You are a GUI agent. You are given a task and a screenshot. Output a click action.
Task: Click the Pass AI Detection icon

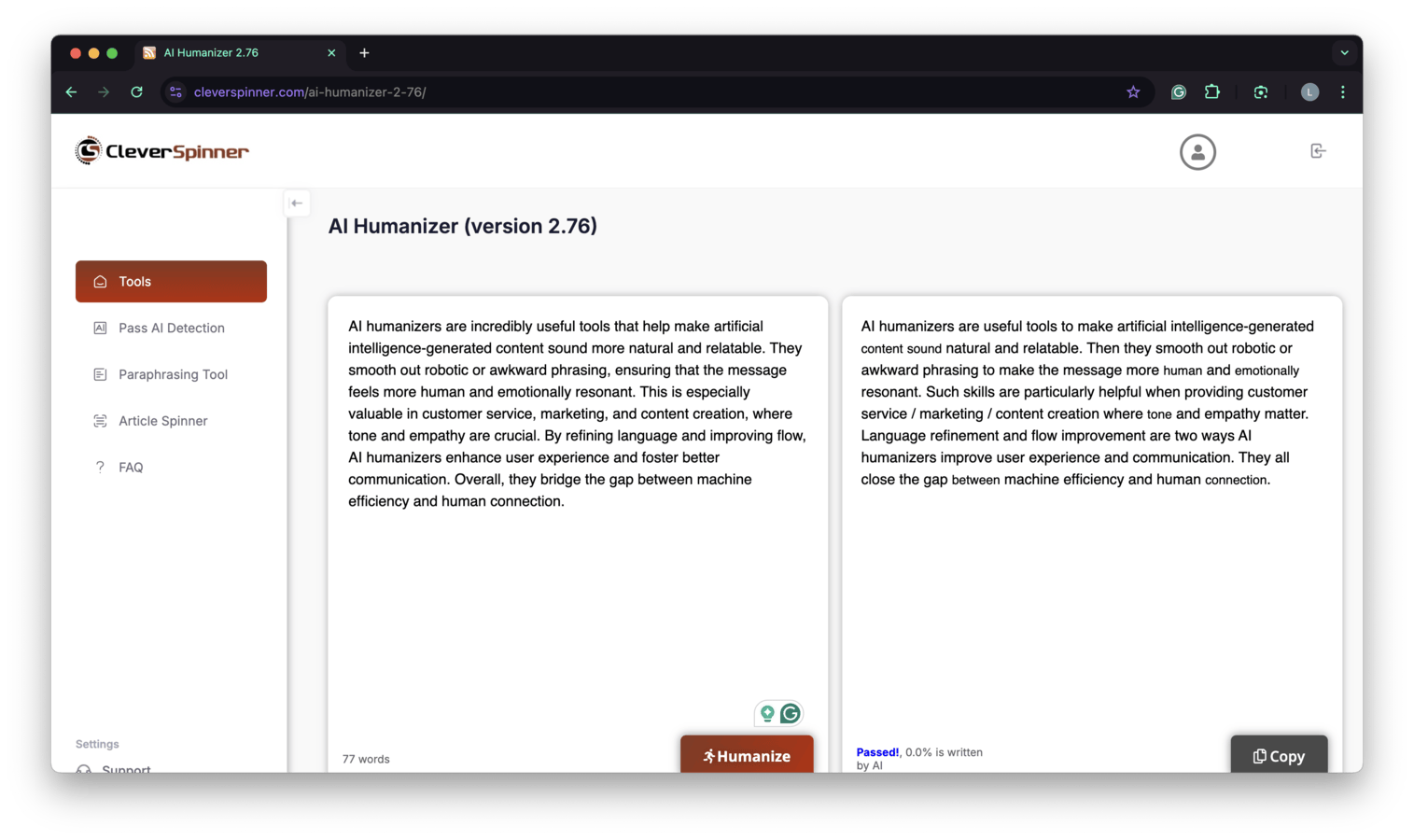pyautogui.click(x=100, y=328)
